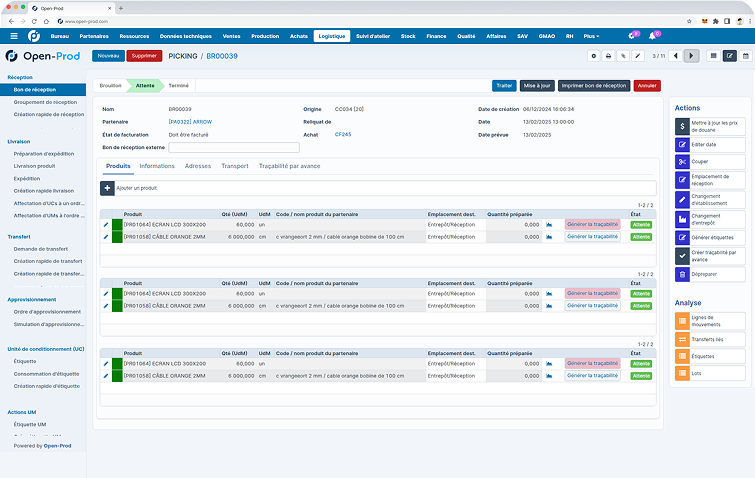Screen dimensions: 755x478
Task: Select the Terminé status step
Action: tap(179, 86)
